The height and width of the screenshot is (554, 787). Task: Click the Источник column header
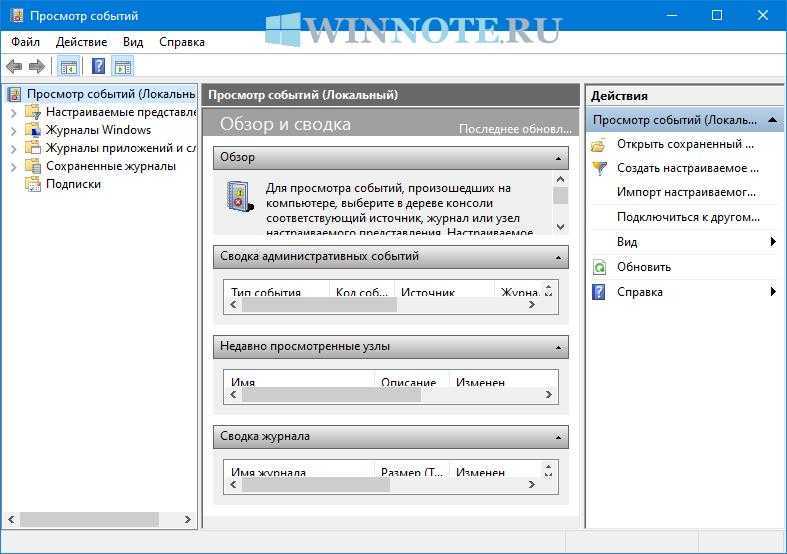pyautogui.click(x=444, y=291)
